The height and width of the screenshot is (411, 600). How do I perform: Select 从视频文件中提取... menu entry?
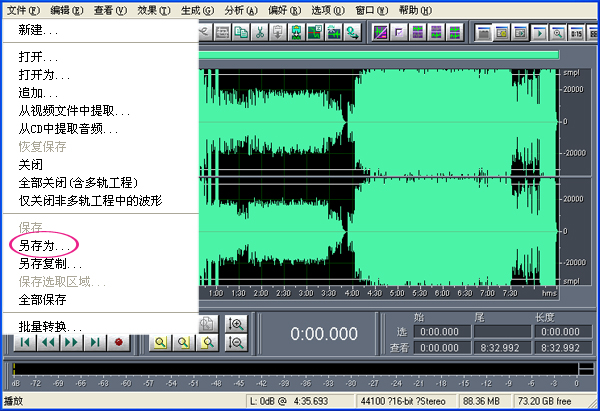pos(101,111)
